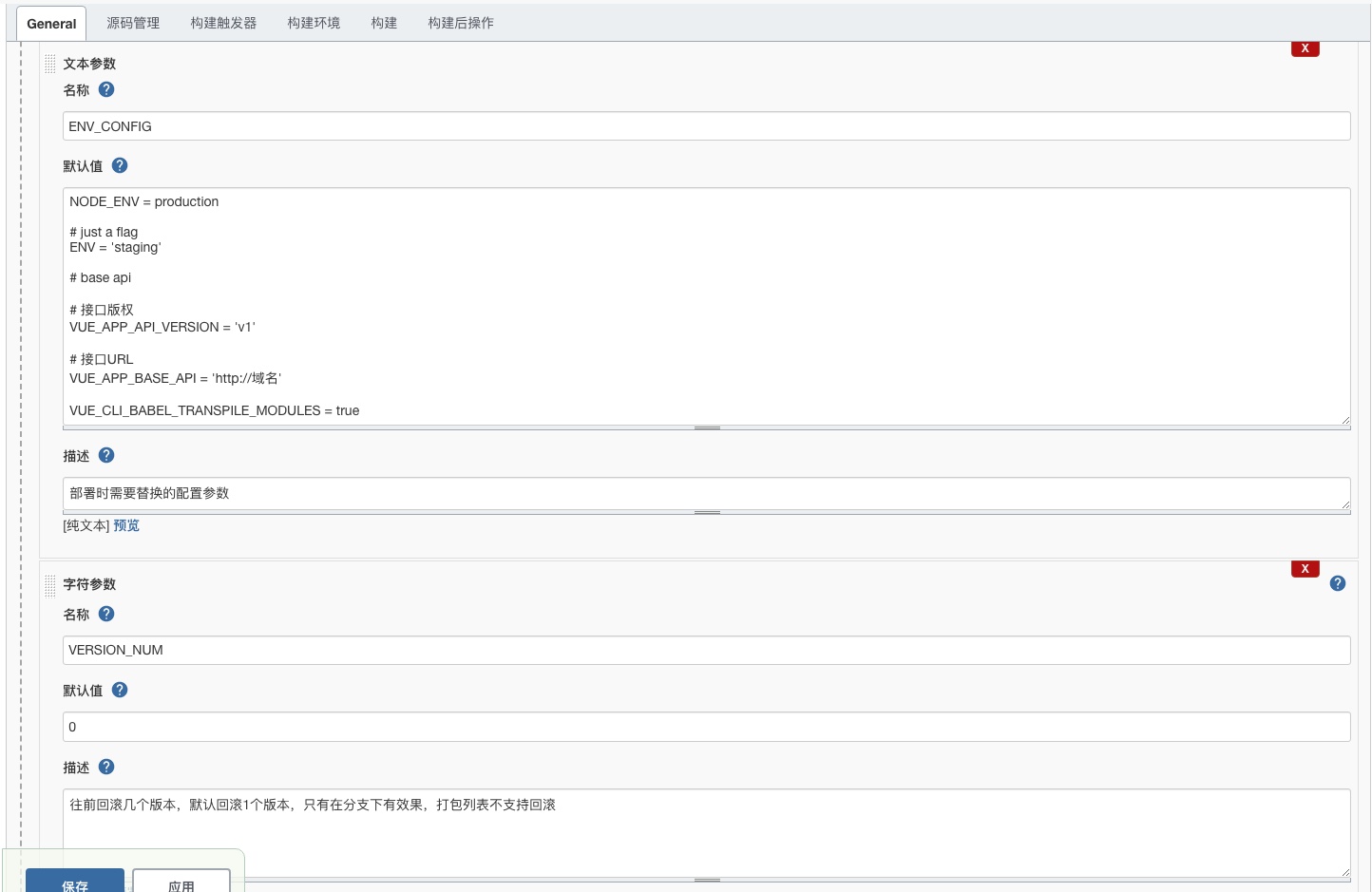The width and height of the screenshot is (1372, 892).
Task: Open the 预览 link under description
Action: tap(126, 525)
